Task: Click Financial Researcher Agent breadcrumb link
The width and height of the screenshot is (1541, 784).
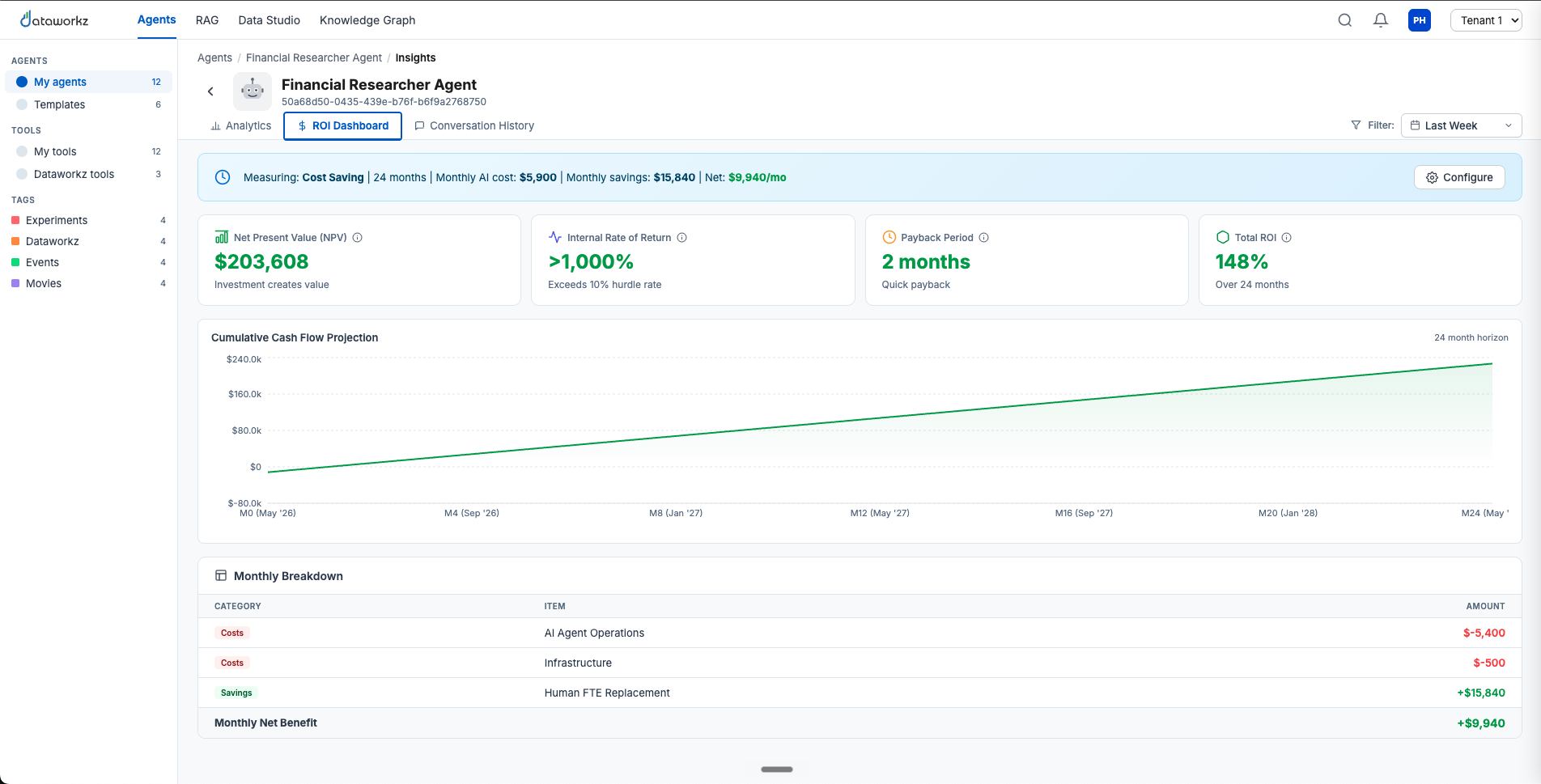Action: point(314,57)
